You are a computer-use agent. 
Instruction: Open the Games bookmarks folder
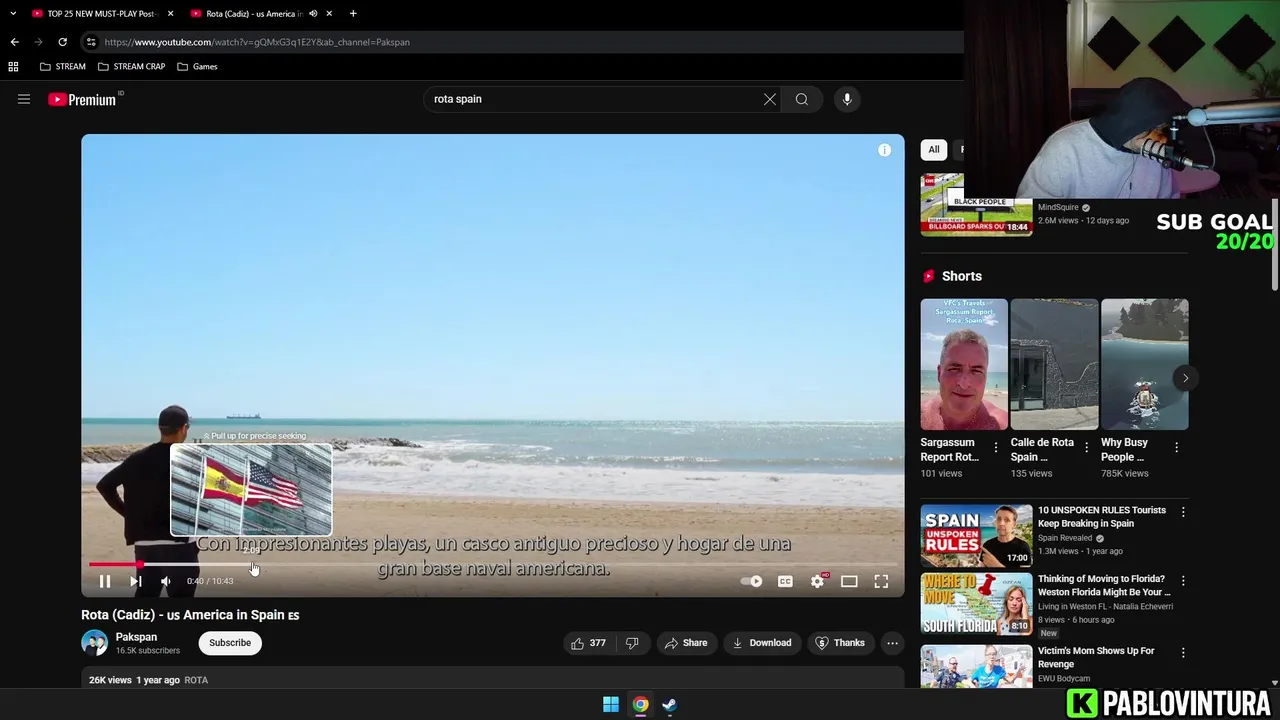point(197,67)
